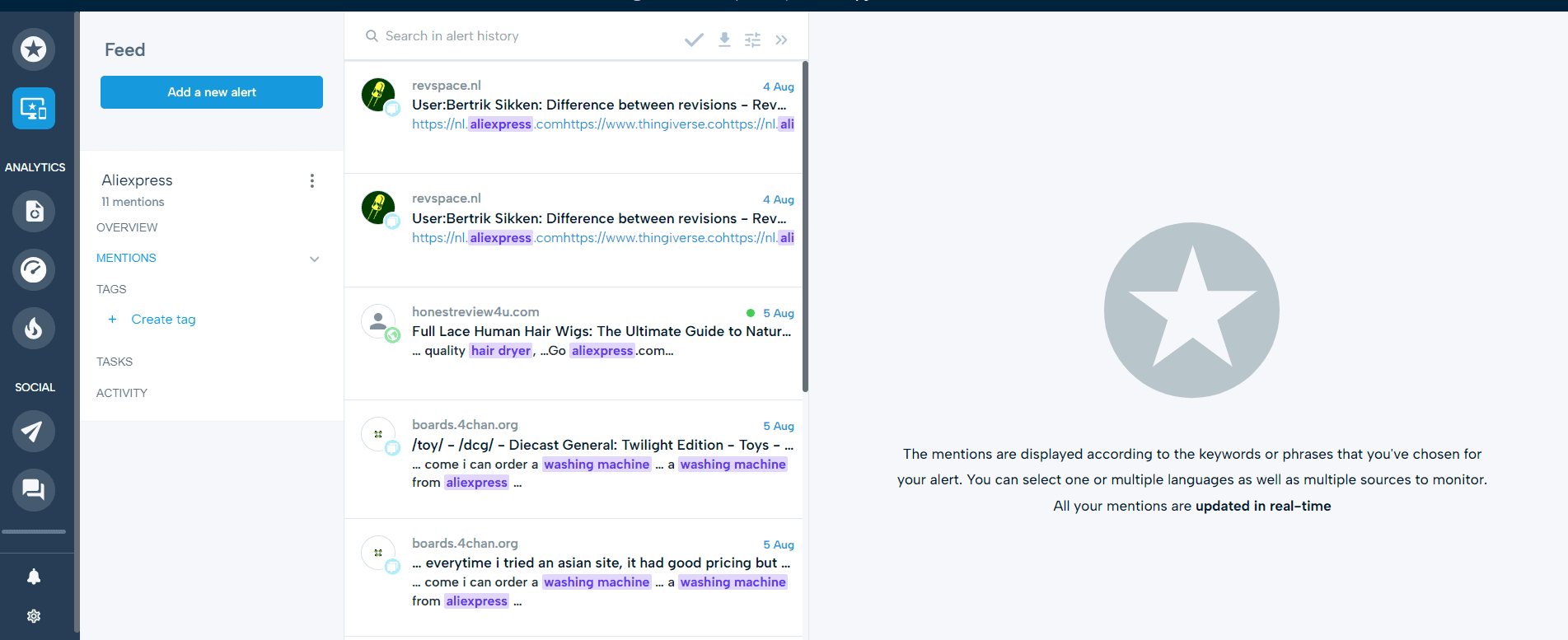Open Aliexpress alert three-dot menu
This screenshot has width=1568, height=640.
coord(311,181)
